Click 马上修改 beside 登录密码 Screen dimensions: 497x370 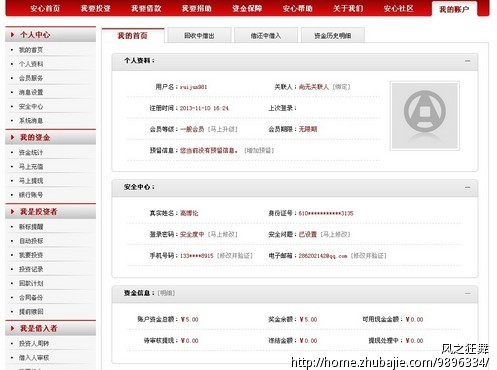(x=223, y=235)
